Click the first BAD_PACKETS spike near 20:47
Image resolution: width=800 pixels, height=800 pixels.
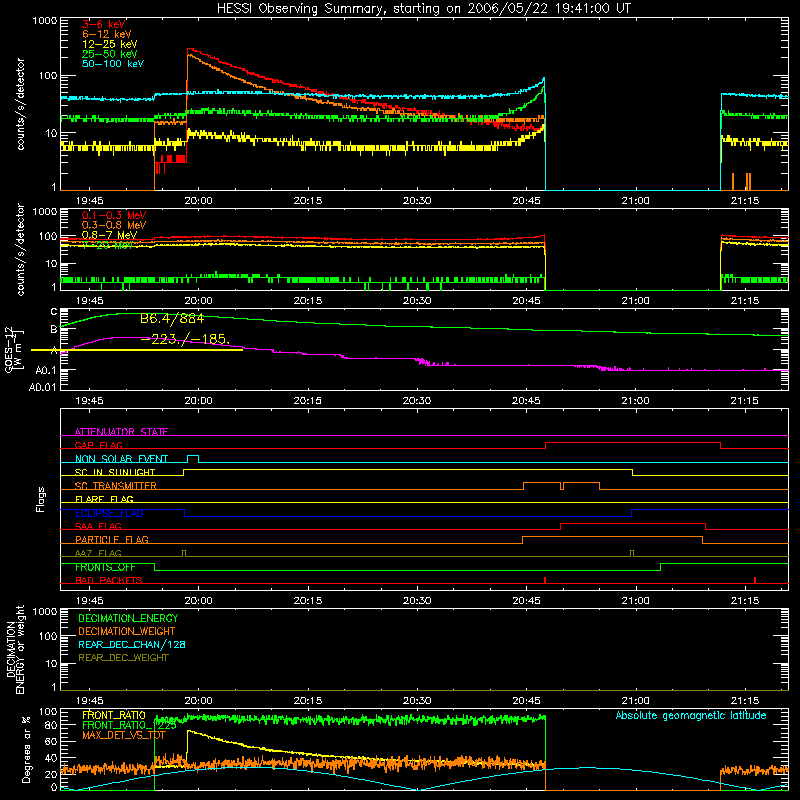click(545, 580)
